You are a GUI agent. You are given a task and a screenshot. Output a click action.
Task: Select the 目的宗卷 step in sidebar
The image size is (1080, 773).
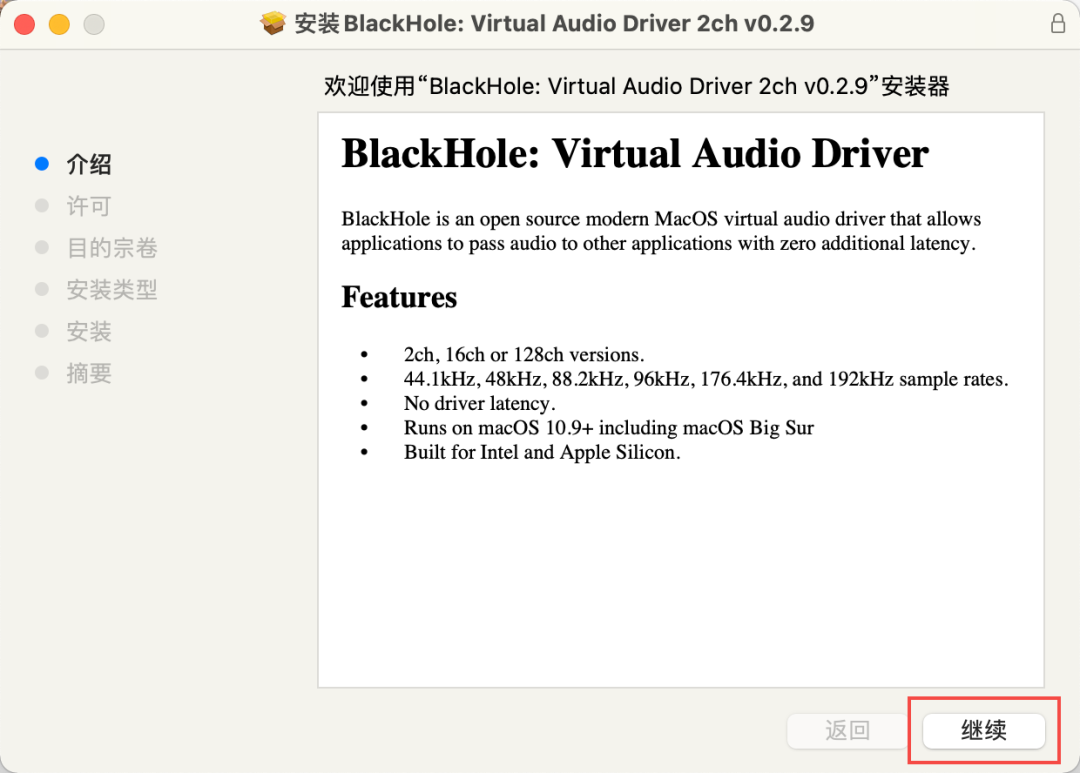[112, 248]
